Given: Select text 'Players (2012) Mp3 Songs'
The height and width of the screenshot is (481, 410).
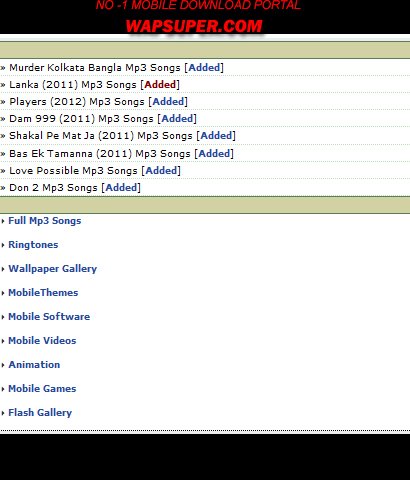Looking at the screenshot, I should (77, 102).
